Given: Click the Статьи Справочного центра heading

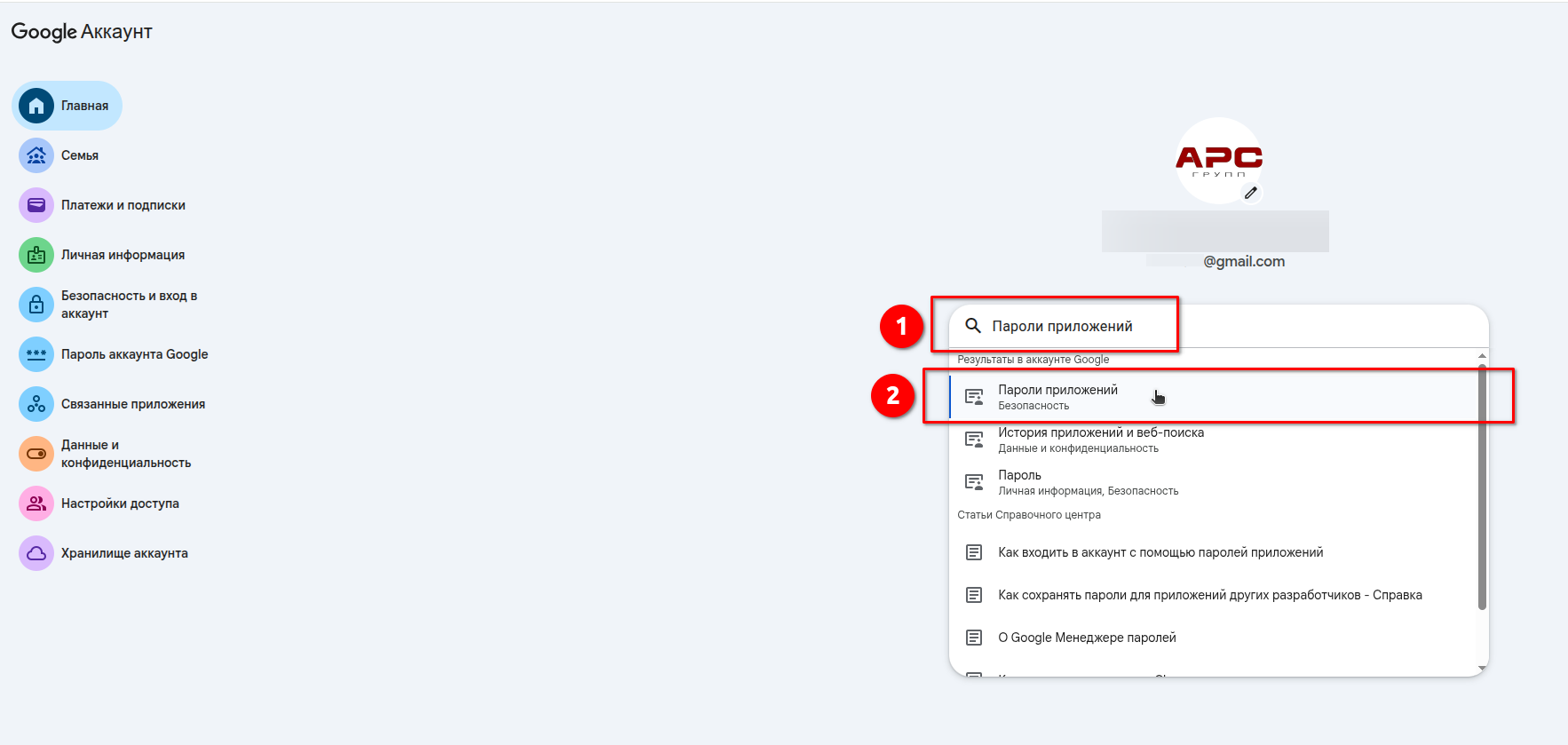Looking at the screenshot, I should (x=1029, y=515).
